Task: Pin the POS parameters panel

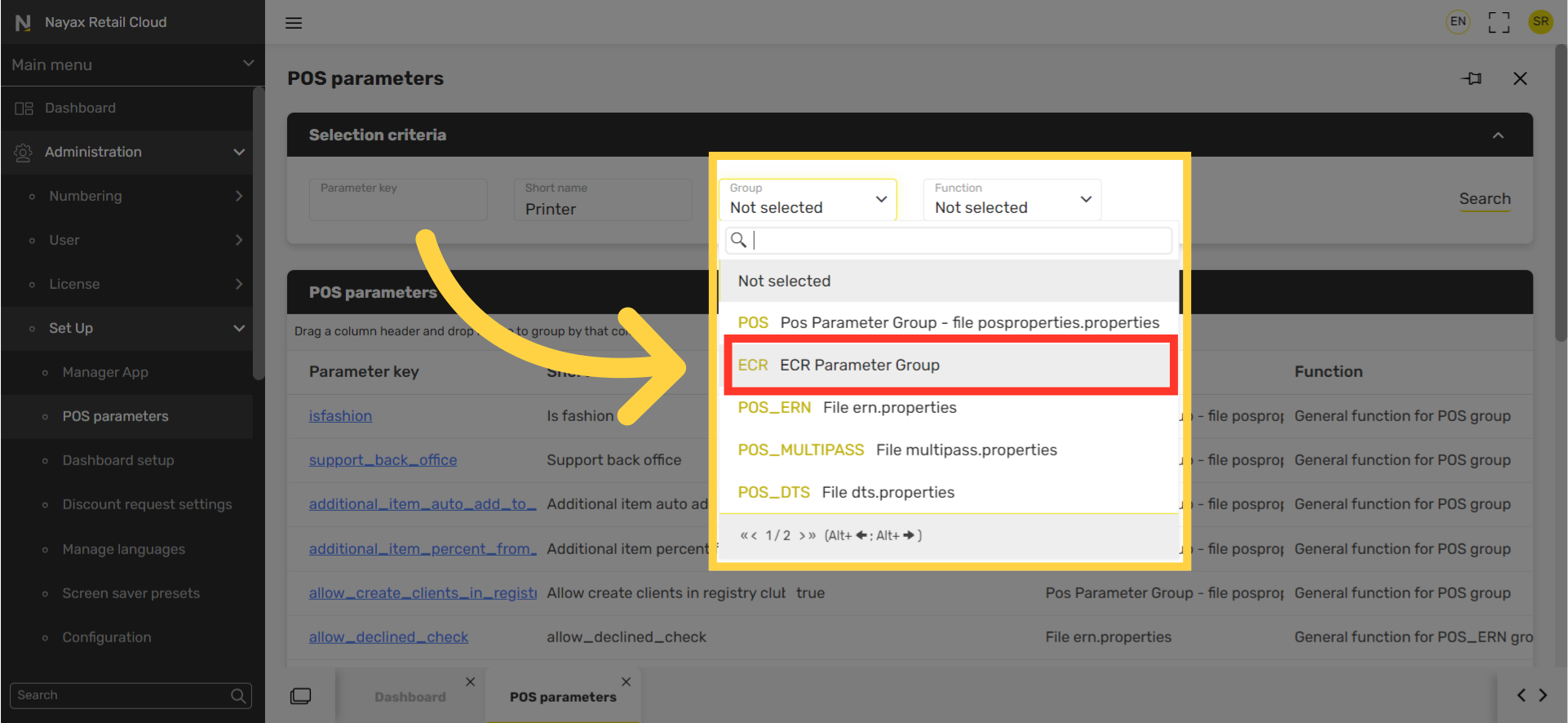Action: [1472, 78]
